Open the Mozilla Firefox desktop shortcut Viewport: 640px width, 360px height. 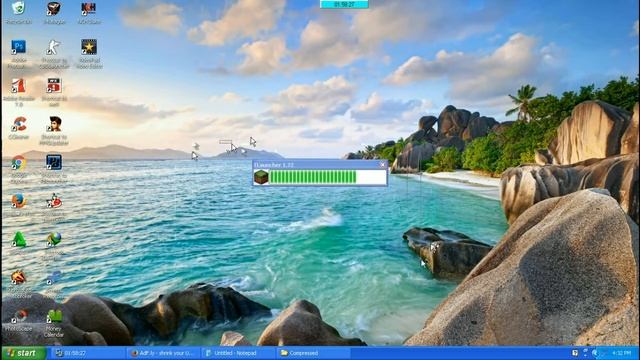(x=18, y=201)
